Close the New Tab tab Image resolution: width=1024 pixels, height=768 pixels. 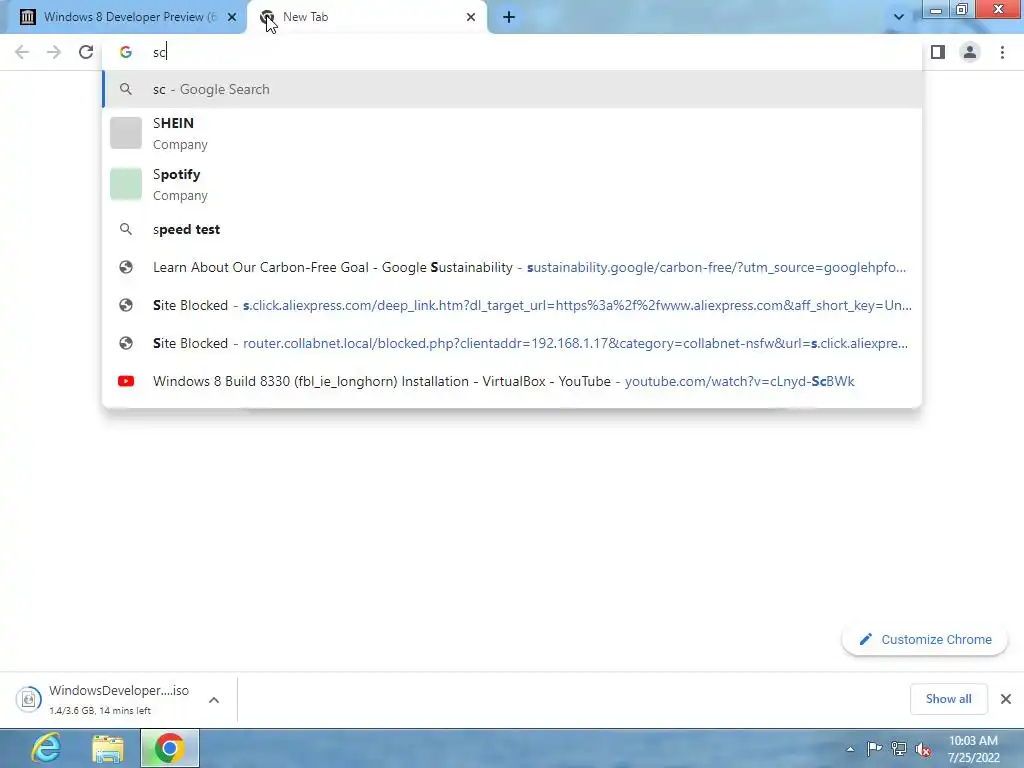point(471,17)
